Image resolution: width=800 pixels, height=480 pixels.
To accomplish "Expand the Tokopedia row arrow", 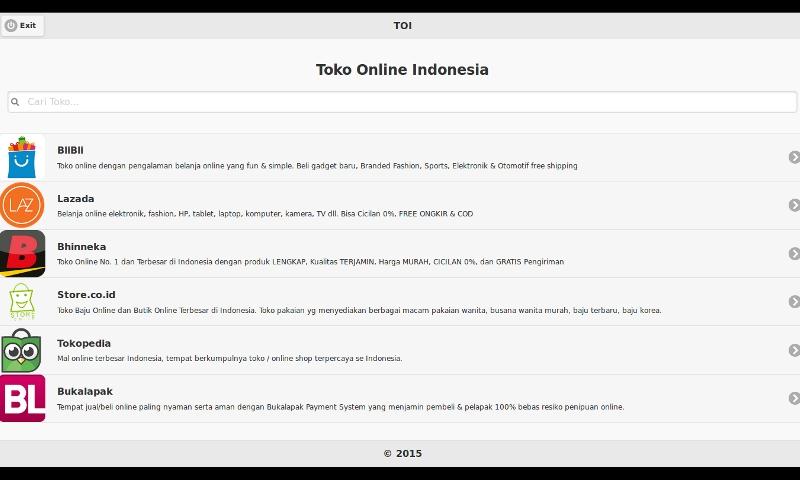I will coord(794,350).
